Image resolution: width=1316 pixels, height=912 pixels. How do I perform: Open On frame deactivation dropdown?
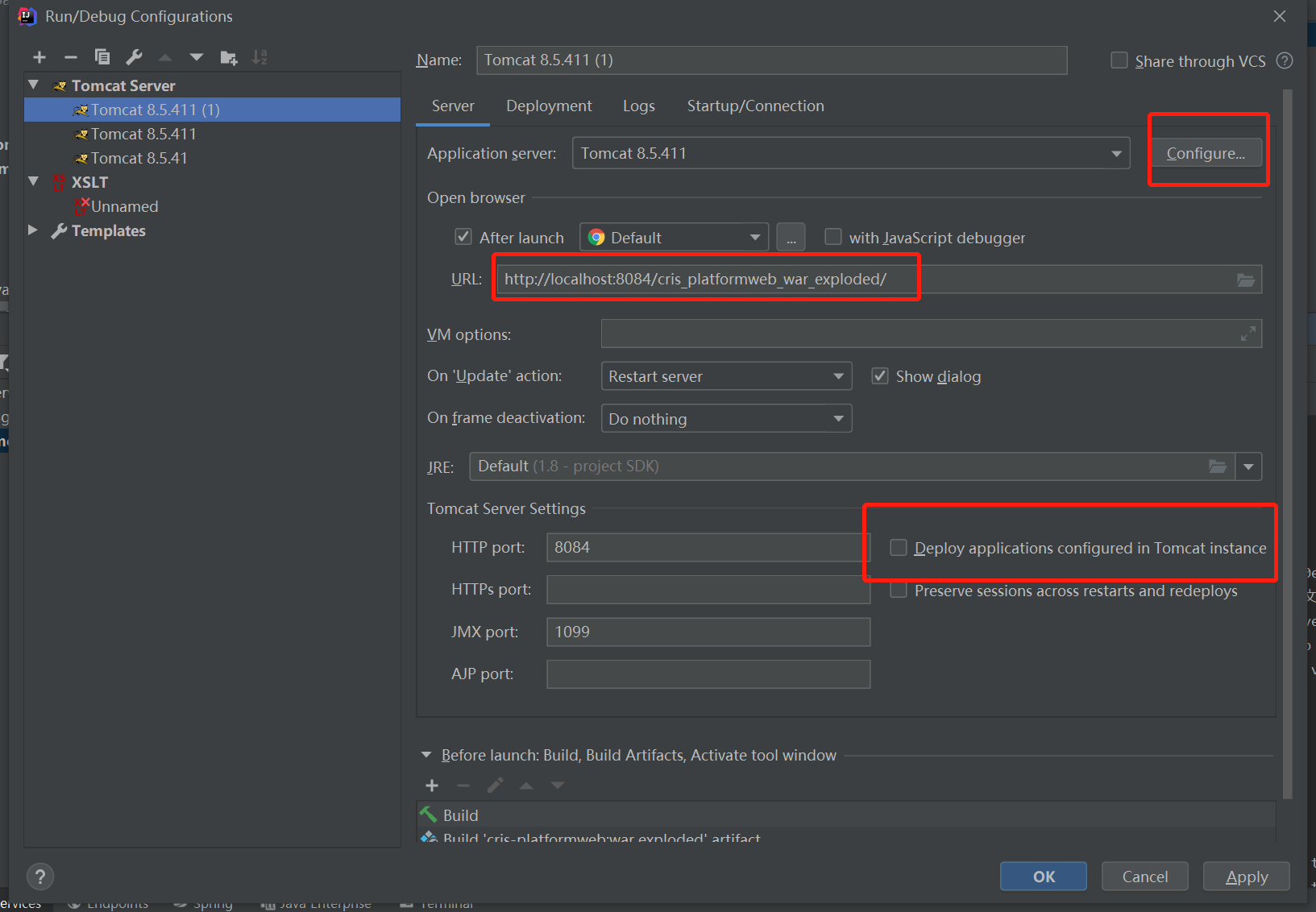pos(726,419)
